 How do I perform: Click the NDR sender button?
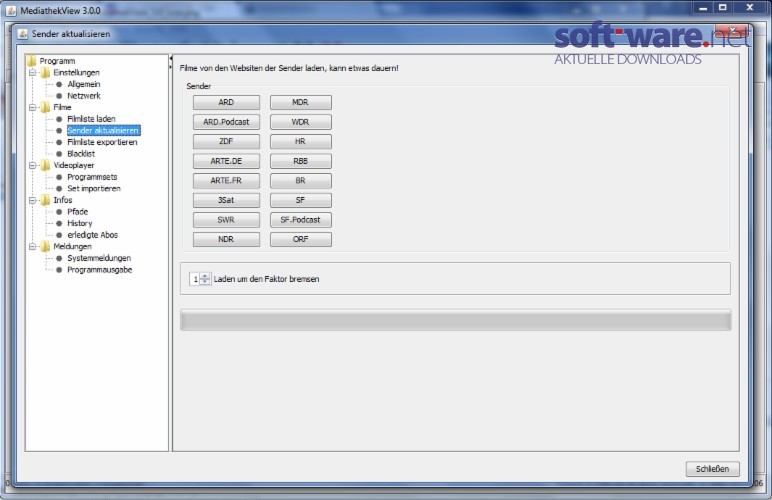point(226,239)
